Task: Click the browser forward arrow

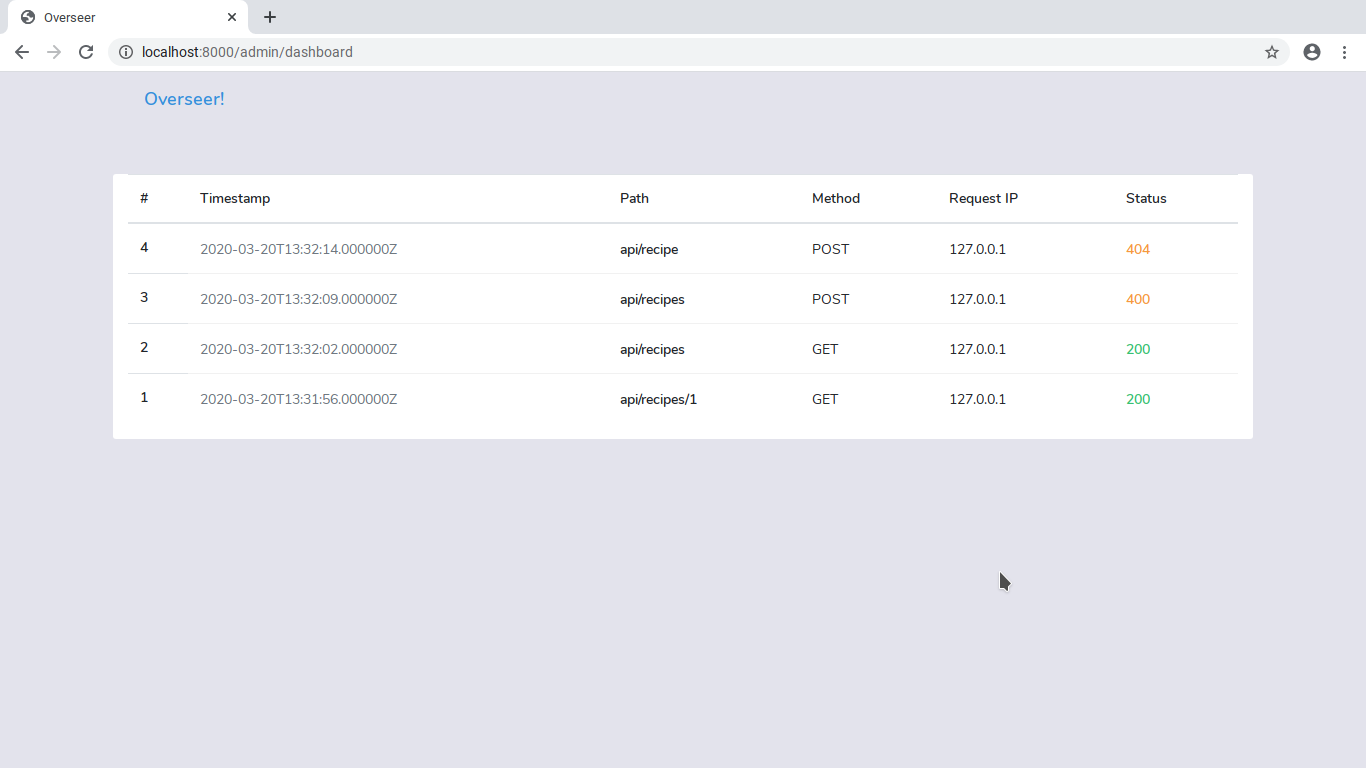Action: pos(54,52)
